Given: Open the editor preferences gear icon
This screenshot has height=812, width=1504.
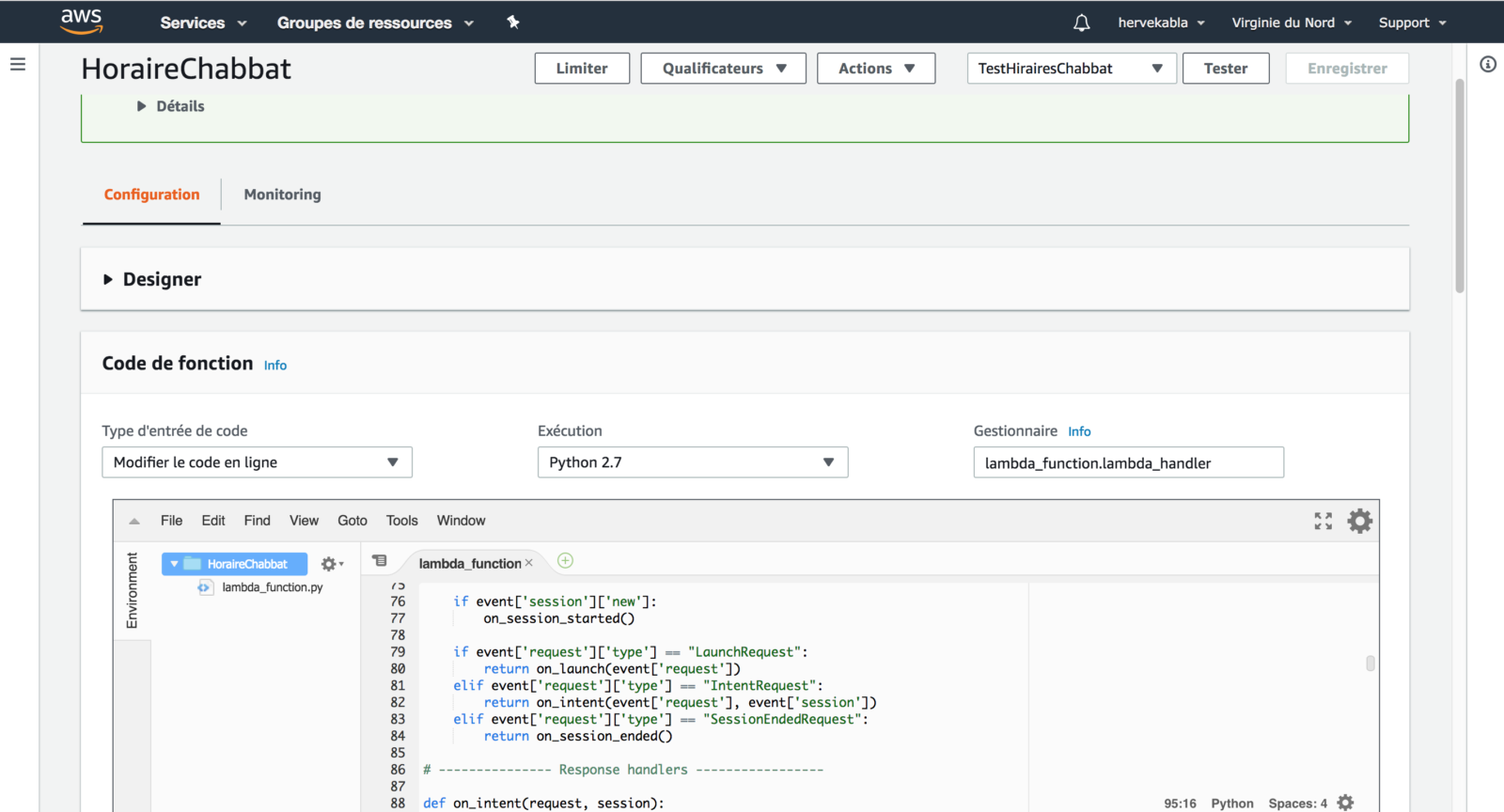Looking at the screenshot, I should 1360,521.
